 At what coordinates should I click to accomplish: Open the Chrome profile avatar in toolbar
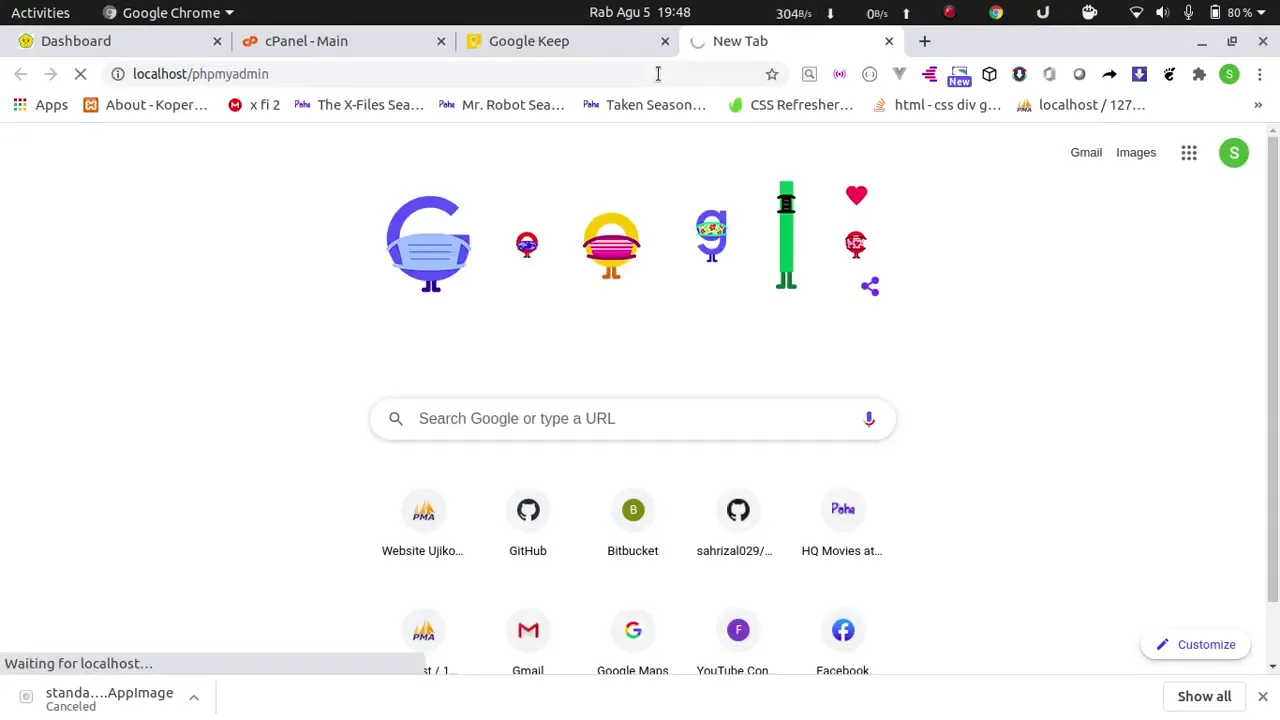1229,74
